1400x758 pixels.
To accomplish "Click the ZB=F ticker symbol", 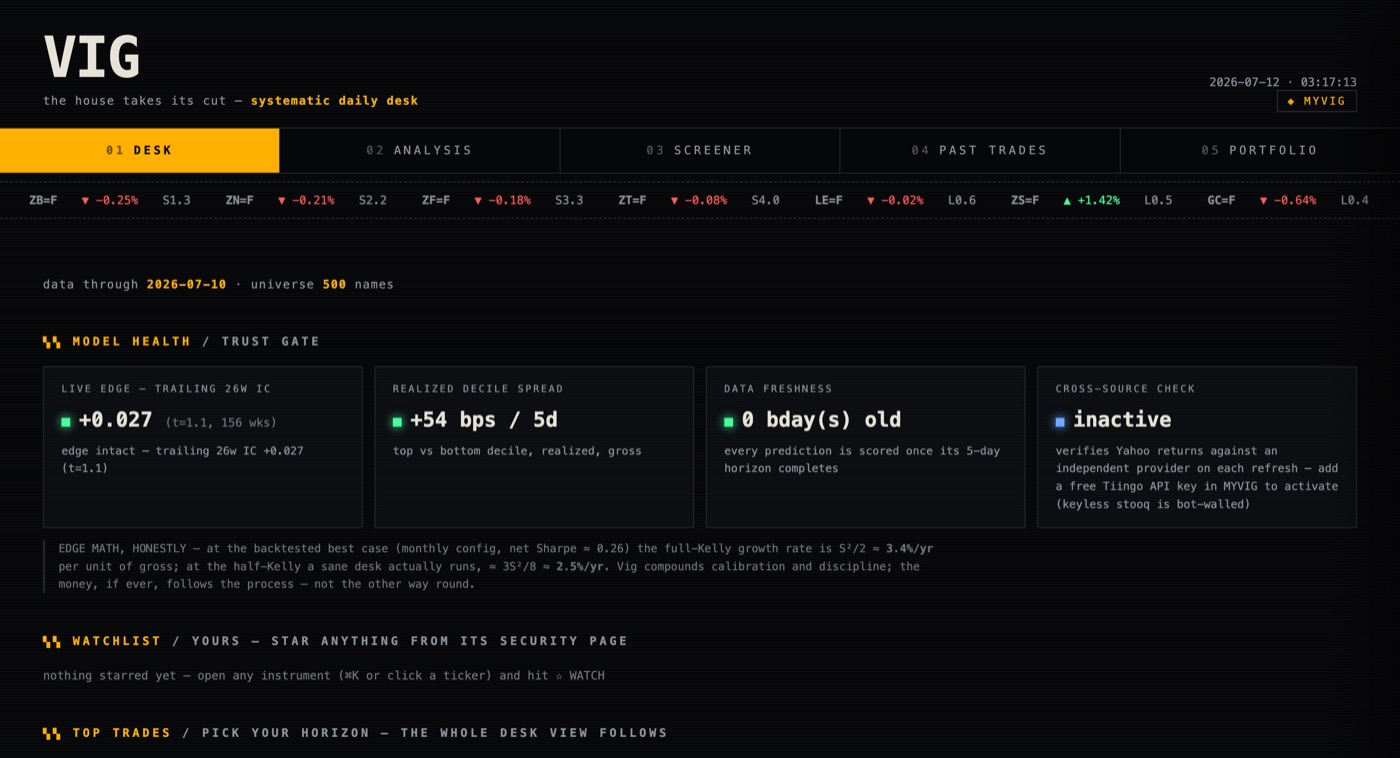I will 43,200.
